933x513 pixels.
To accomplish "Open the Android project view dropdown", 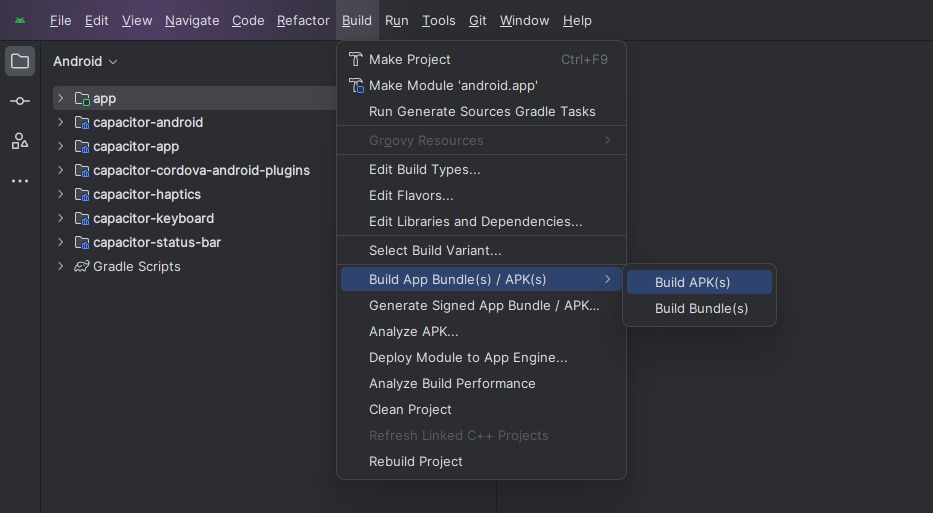I will 85,61.
